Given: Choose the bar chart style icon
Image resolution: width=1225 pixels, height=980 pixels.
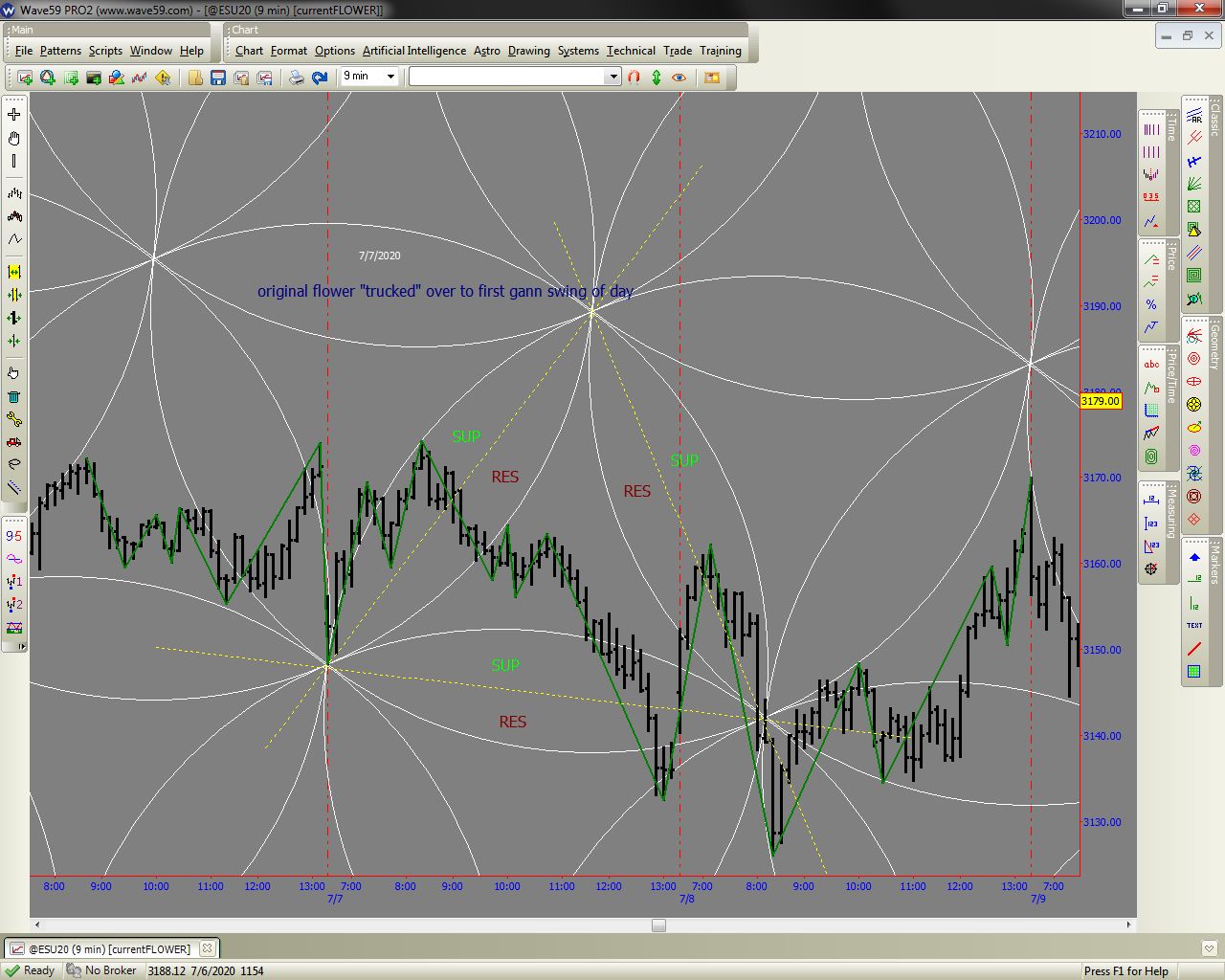Looking at the screenshot, I should pyautogui.click(x=14, y=193).
